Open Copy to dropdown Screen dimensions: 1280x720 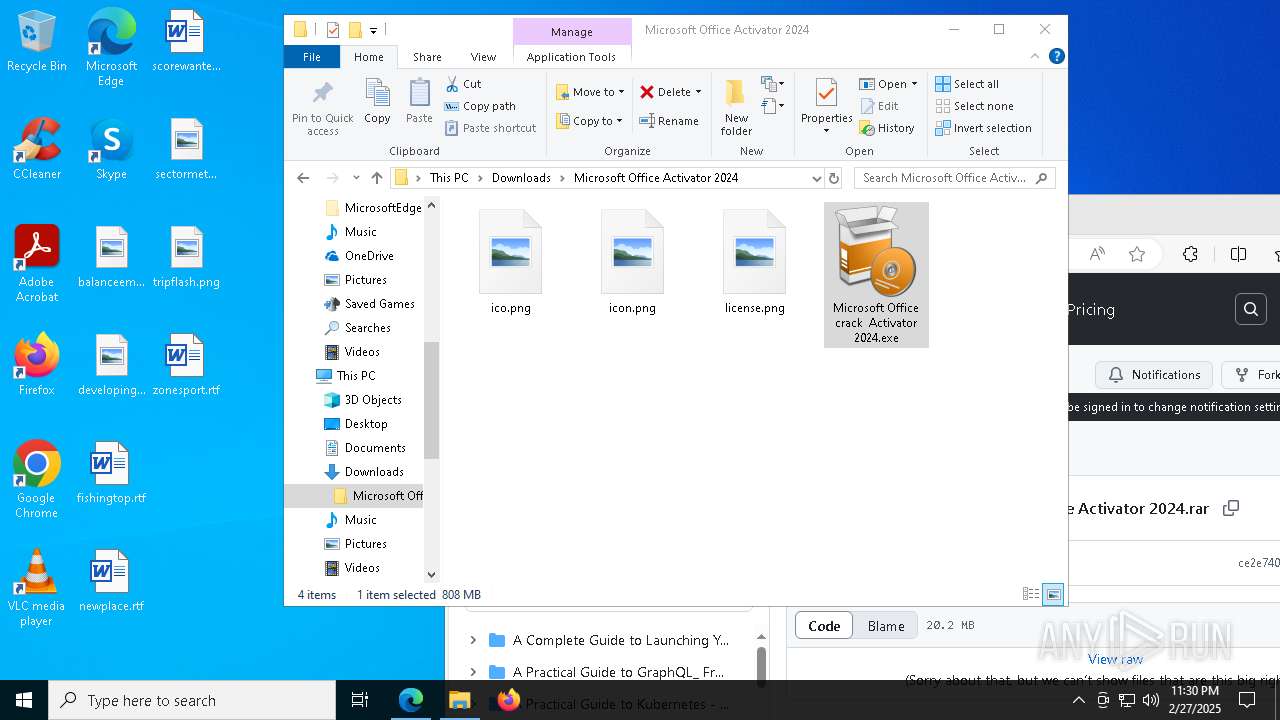click(589, 121)
